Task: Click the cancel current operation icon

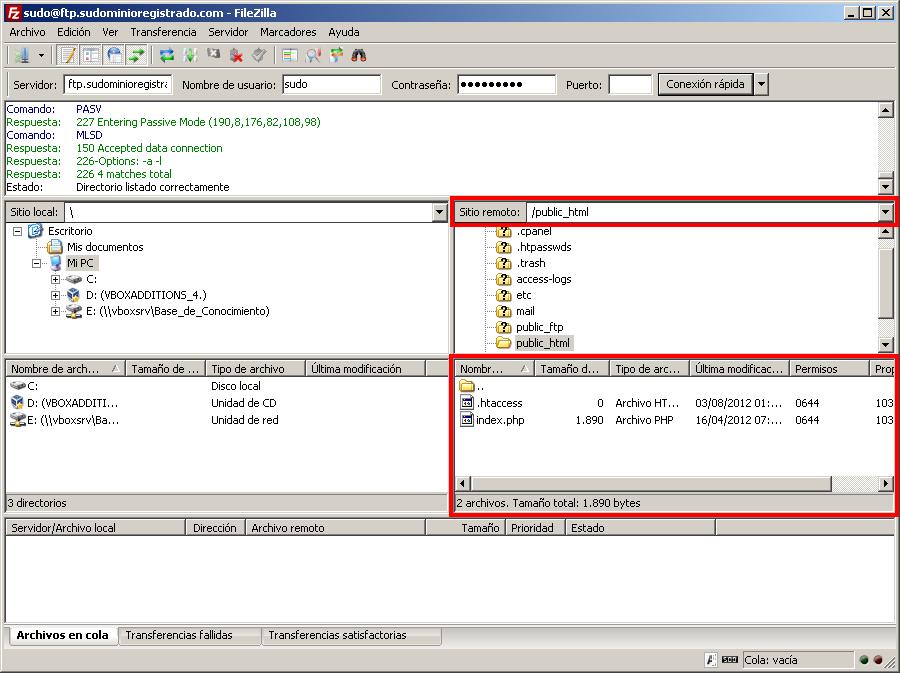Action: [213, 56]
